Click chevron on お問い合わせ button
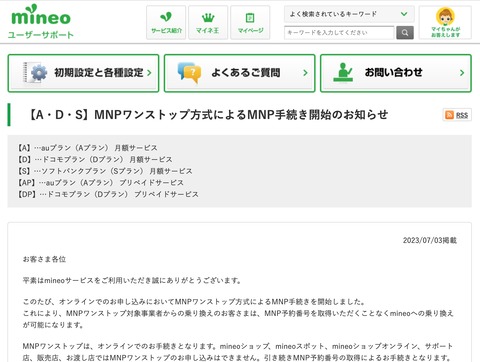The height and width of the screenshot is (362, 480). [462, 73]
